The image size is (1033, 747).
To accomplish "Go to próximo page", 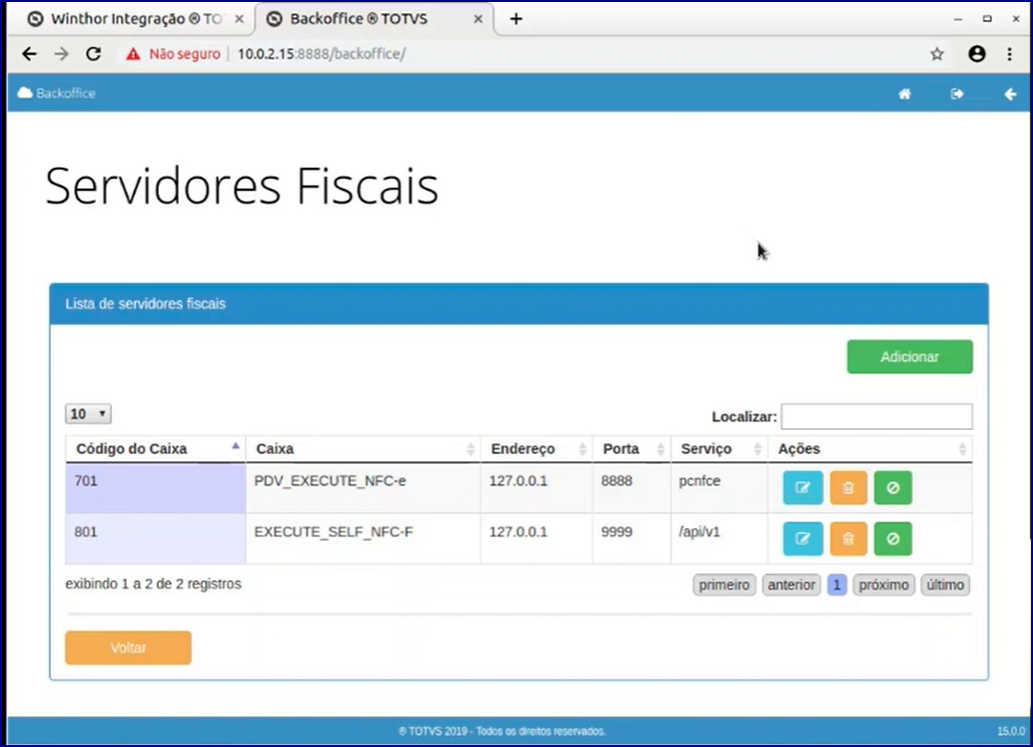I will [883, 585].
